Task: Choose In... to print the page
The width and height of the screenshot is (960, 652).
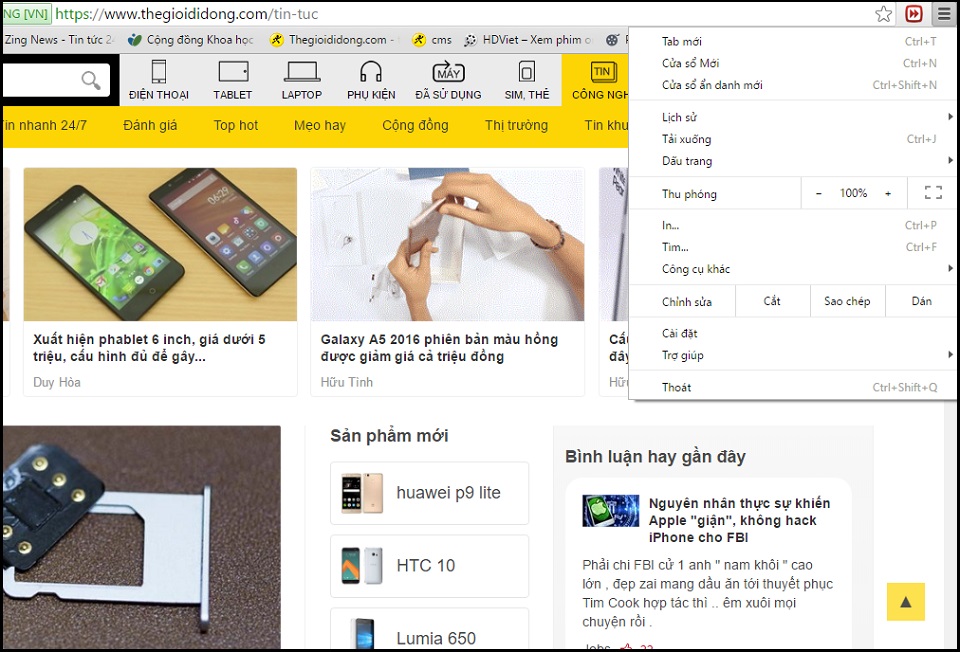Action: (x=793, y=225)
